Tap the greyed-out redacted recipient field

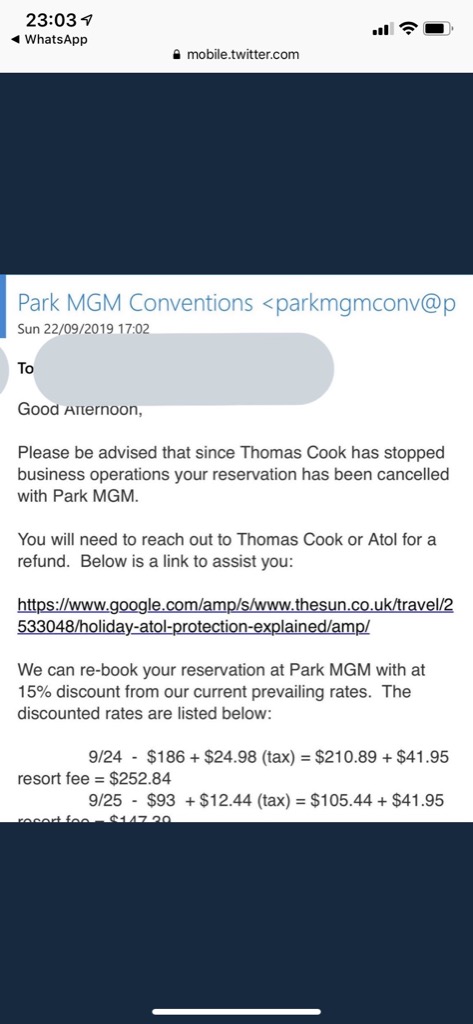(183, 369)
